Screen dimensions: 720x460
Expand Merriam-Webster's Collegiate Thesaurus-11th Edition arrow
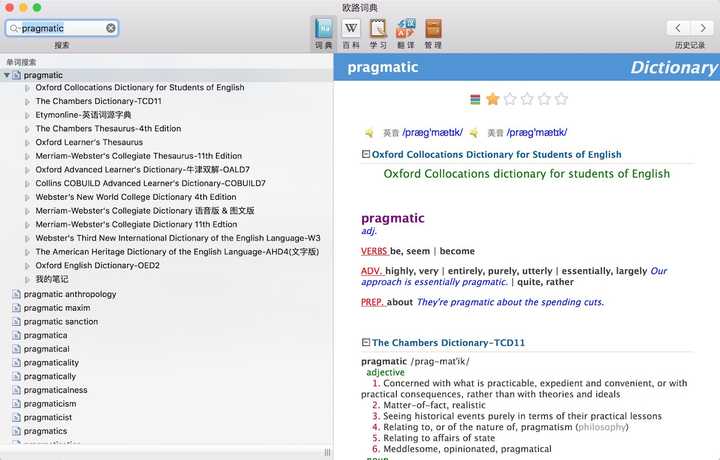coord(27,156)
